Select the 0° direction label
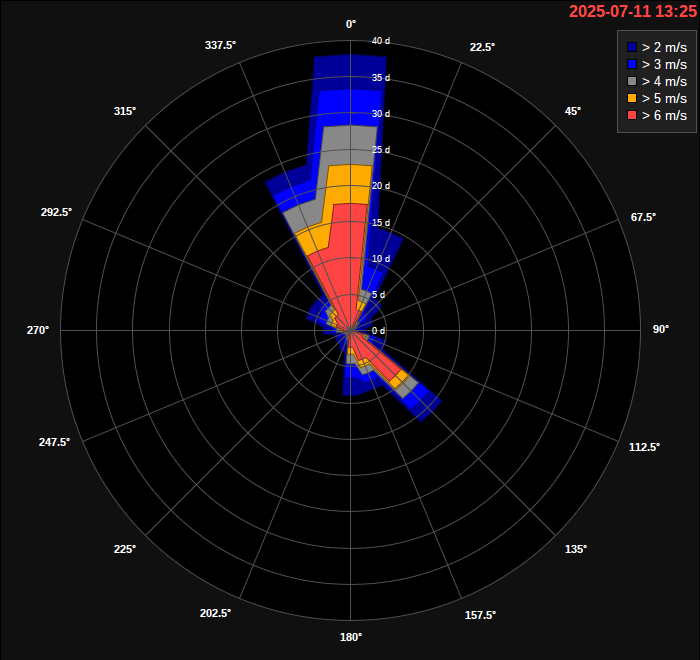700x660 pixels. point(351,25)
